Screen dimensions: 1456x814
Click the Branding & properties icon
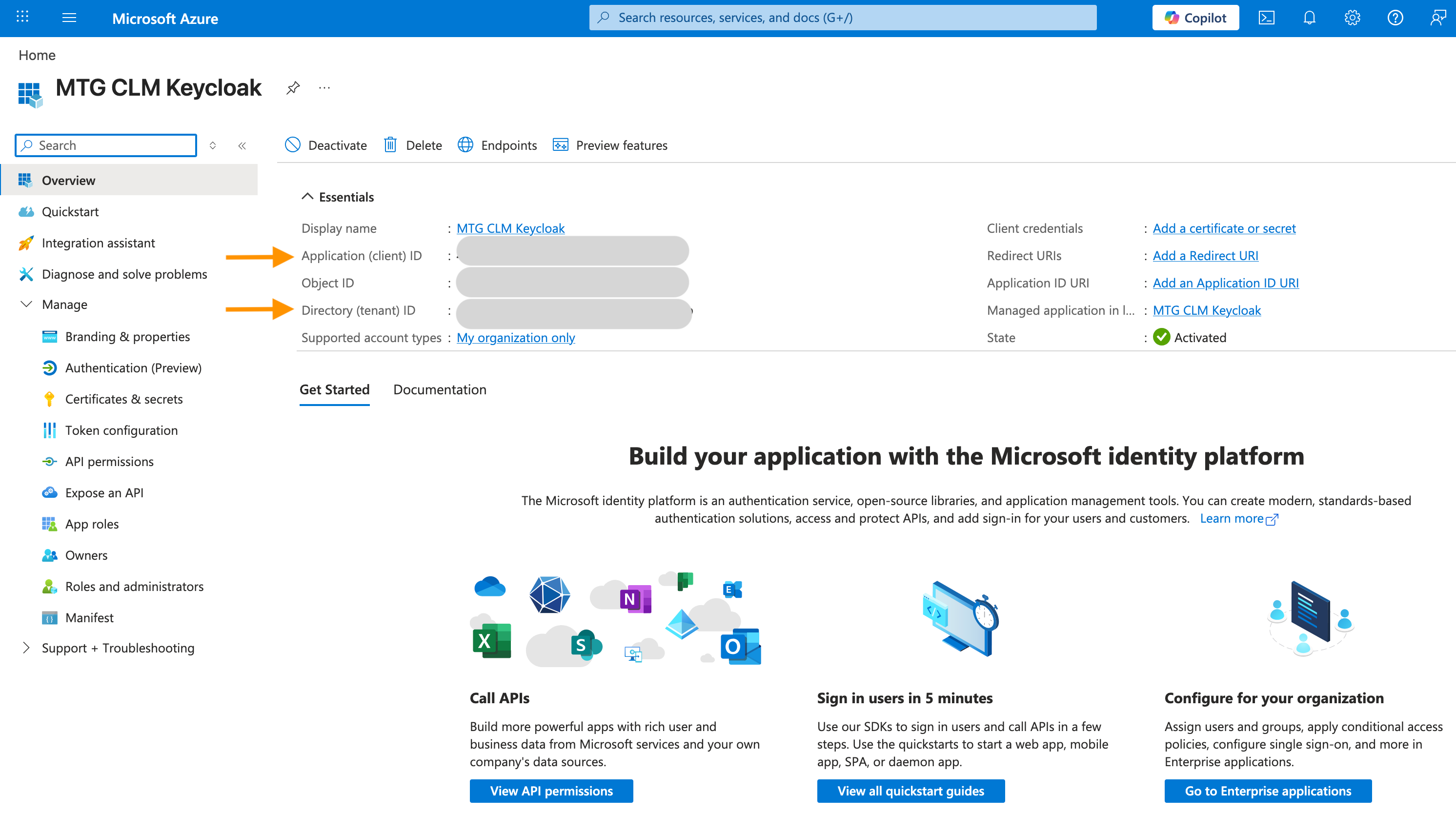tap(50, 337)
